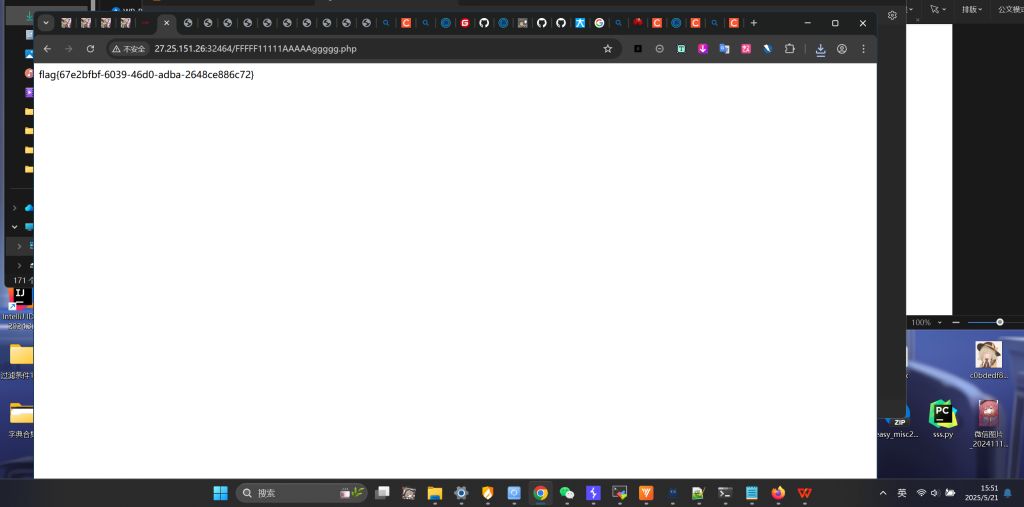This screenshot has width=1024, height=507.
Task: Show hidden system tray icons
Action: coord(883,493)
